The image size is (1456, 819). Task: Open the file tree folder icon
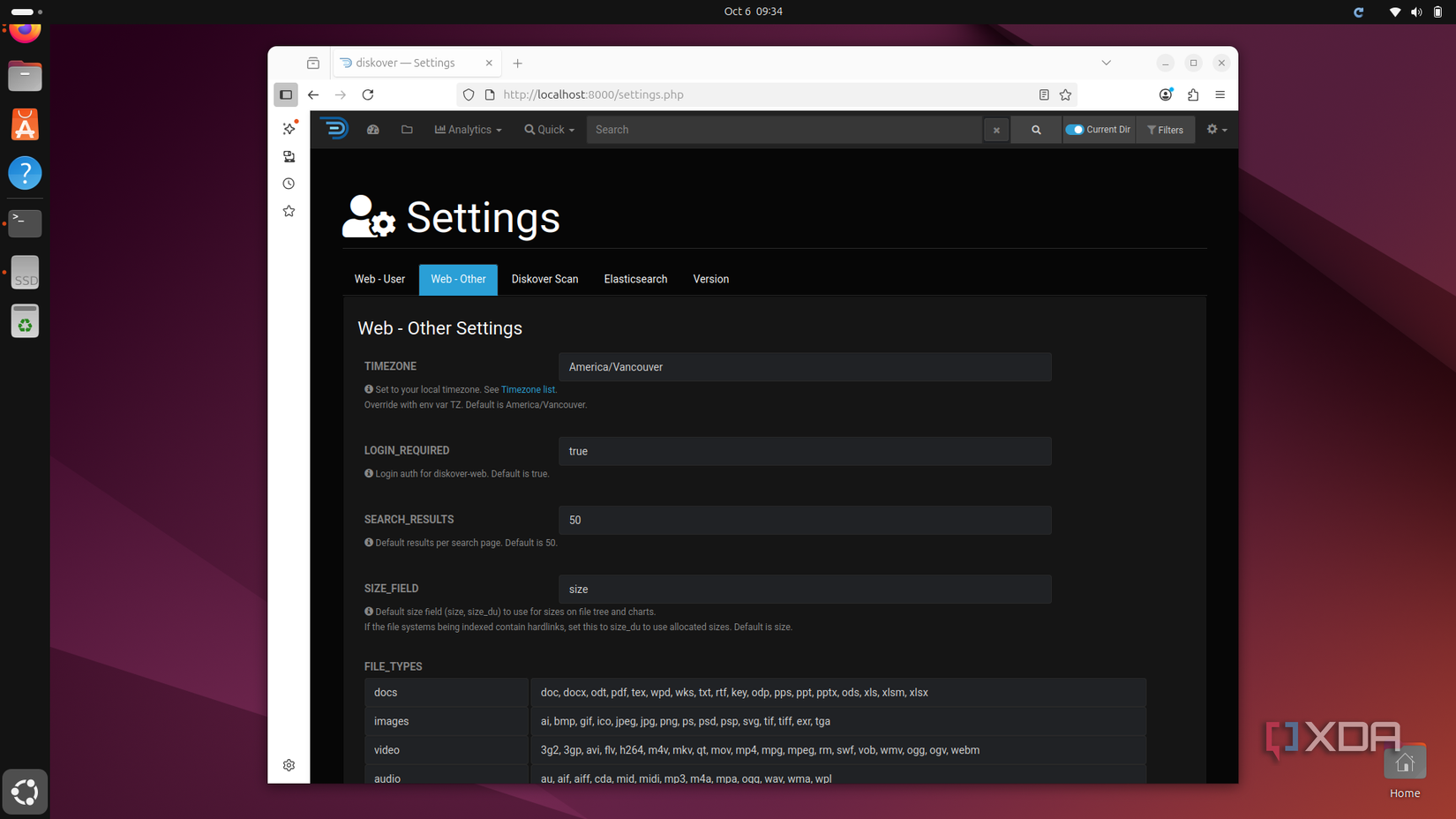click(x=407, y=129)
